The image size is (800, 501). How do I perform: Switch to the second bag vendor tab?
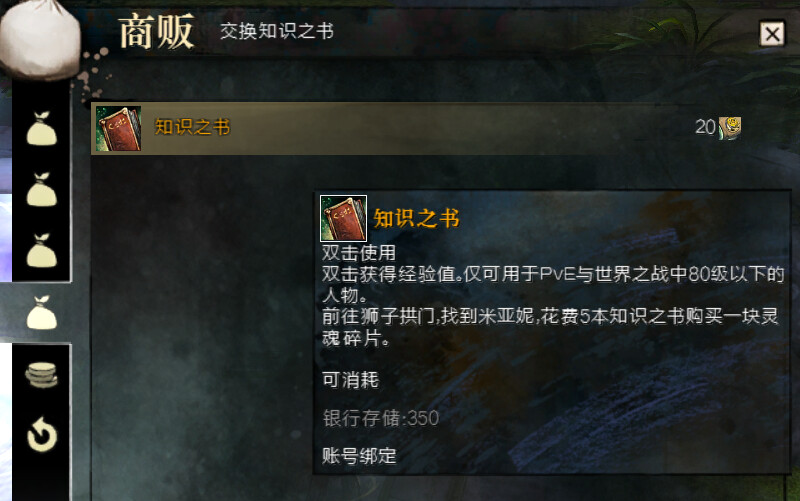pyautogui.click(x=41, y=190)
